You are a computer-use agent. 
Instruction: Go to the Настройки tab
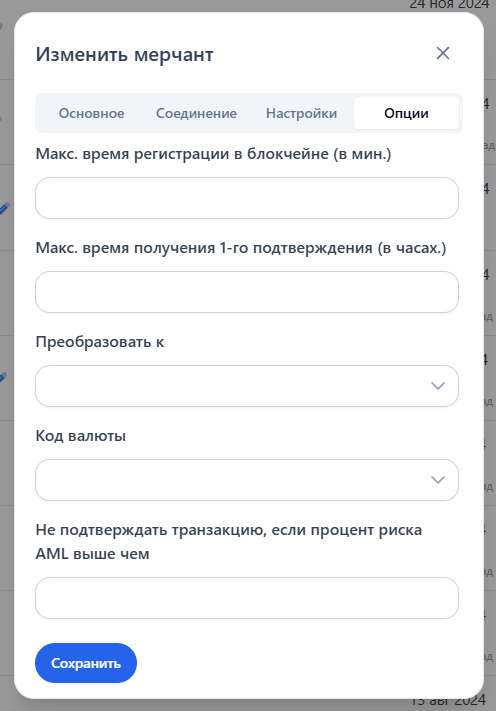tap(301, 113)
